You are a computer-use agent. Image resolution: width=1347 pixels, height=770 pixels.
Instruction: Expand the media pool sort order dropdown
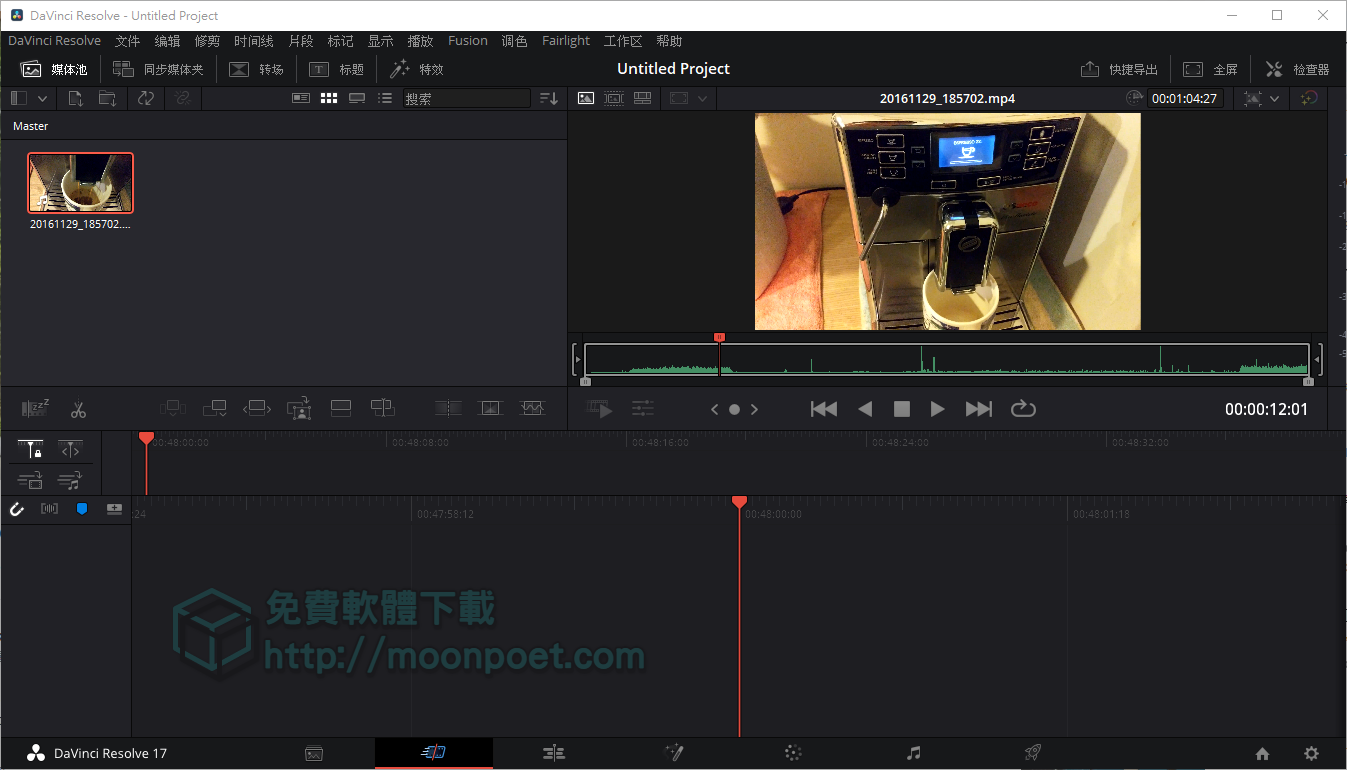548,98
